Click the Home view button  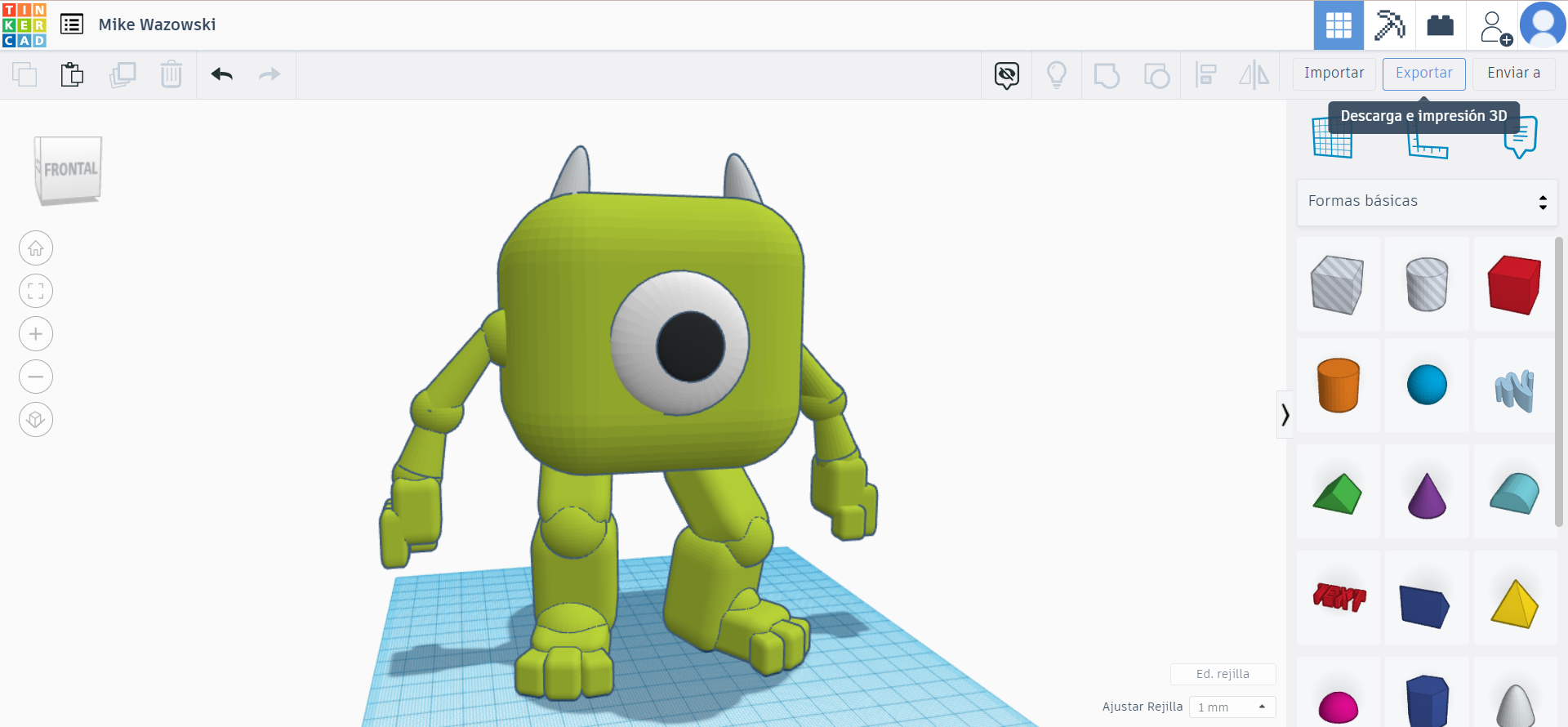pyautogui.click(x=36, y=248)
